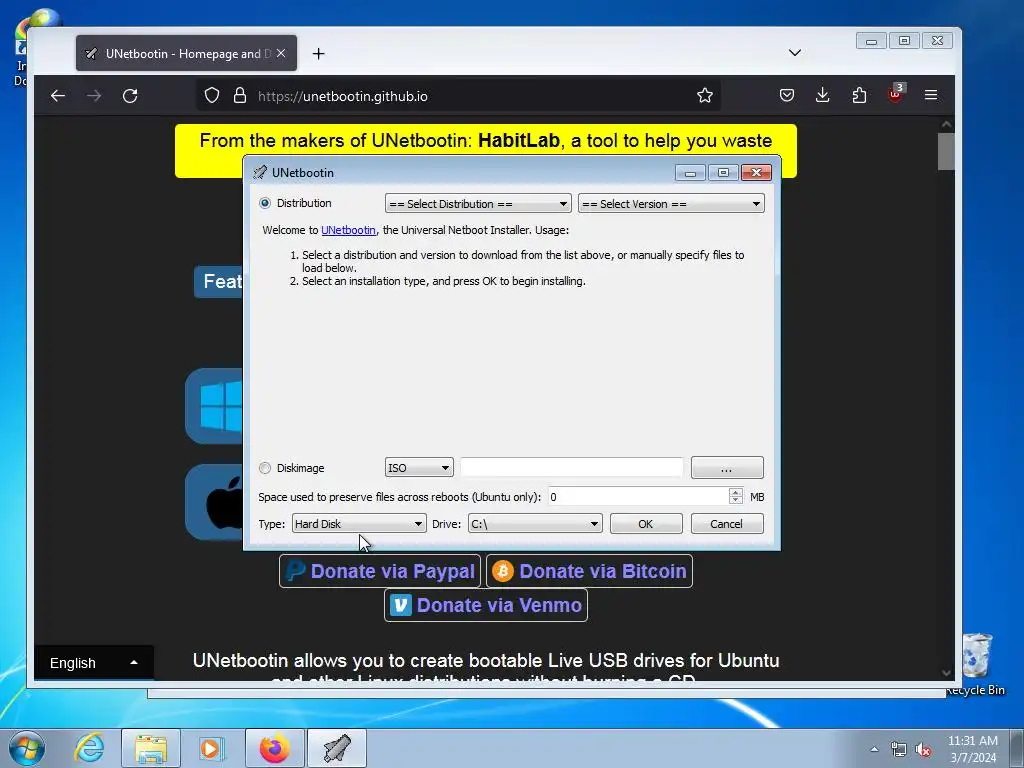The height and width of the screenshot is (768, 1024).
Task: Go forward in Firefox
Action: point(94,96)
